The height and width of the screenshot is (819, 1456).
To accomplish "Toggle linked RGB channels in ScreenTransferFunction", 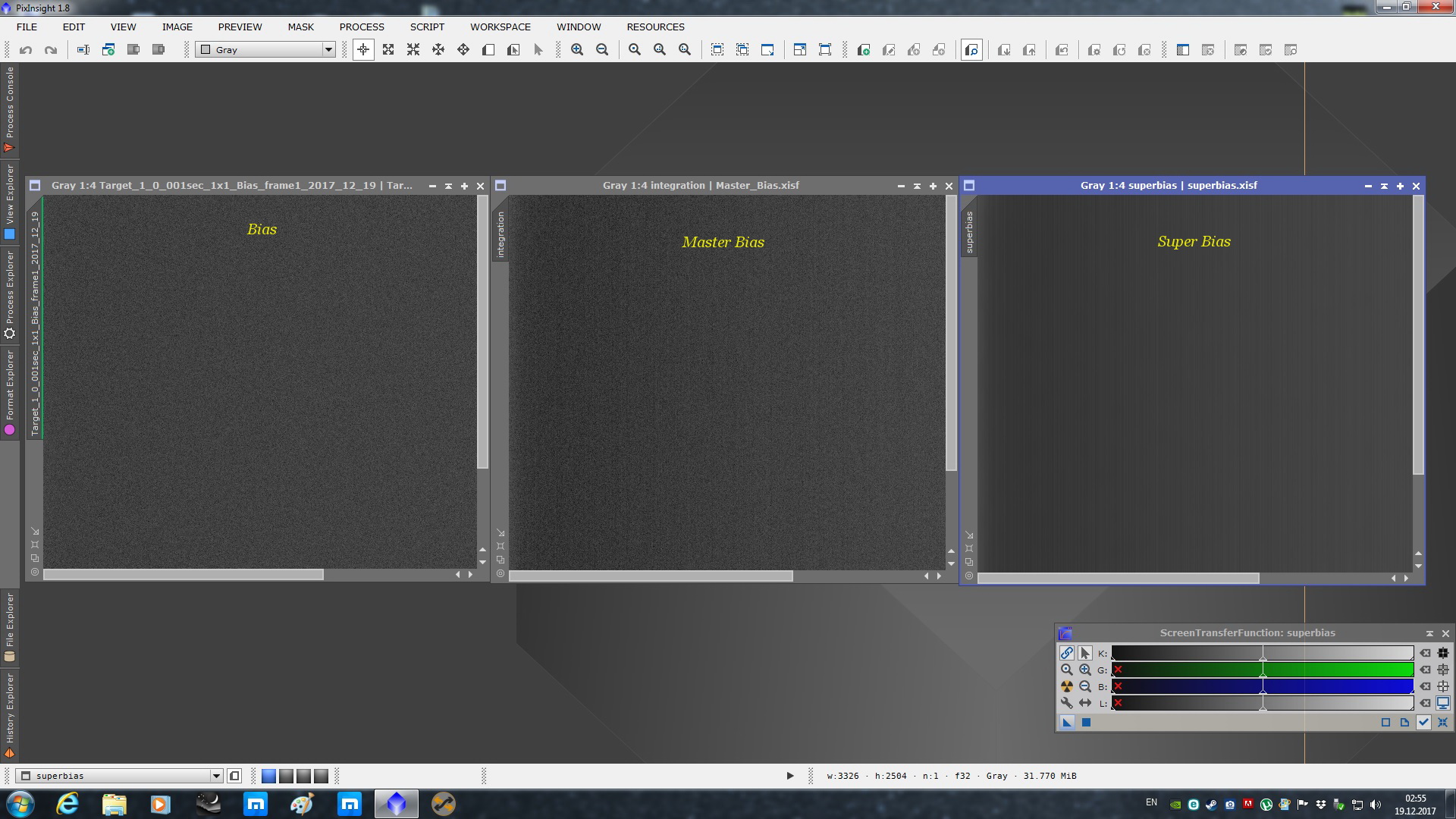I will pyautogui.click(x=1067, y=653).
